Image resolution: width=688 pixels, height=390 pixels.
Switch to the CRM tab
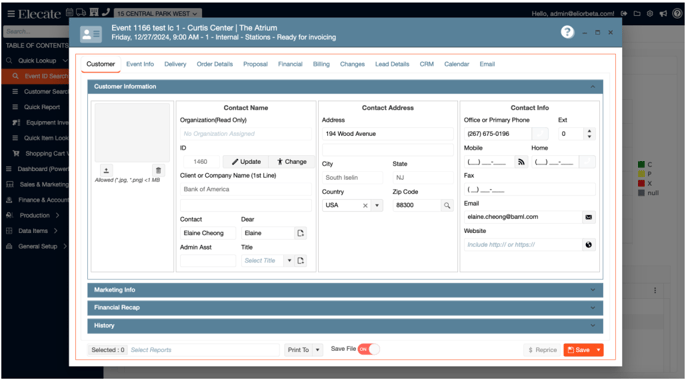[x=426, y=64]
